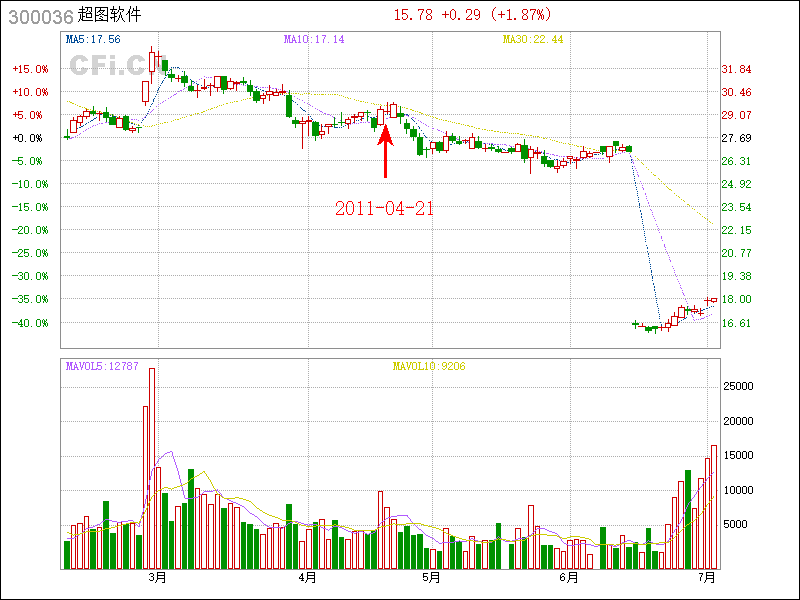Click the 2011-04-21 date annotation
This screenshot has height=600, width=800.
click(x=384, y=209)
